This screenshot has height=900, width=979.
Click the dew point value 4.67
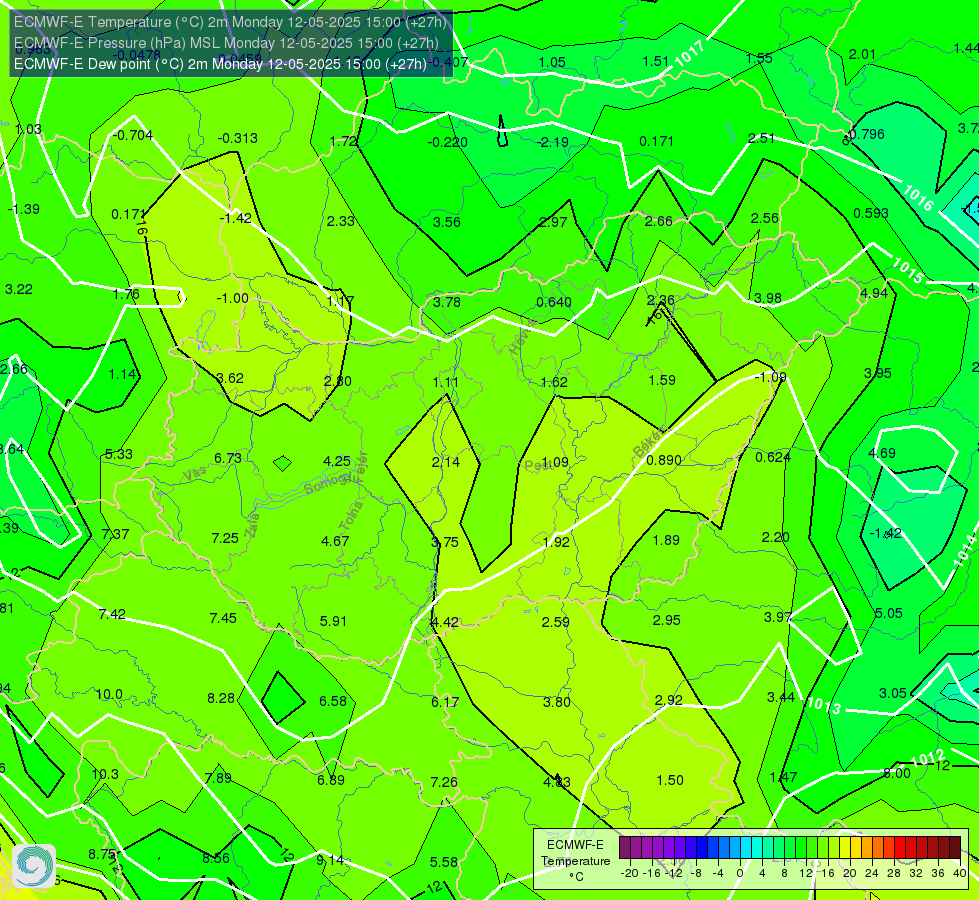[335, 541]
